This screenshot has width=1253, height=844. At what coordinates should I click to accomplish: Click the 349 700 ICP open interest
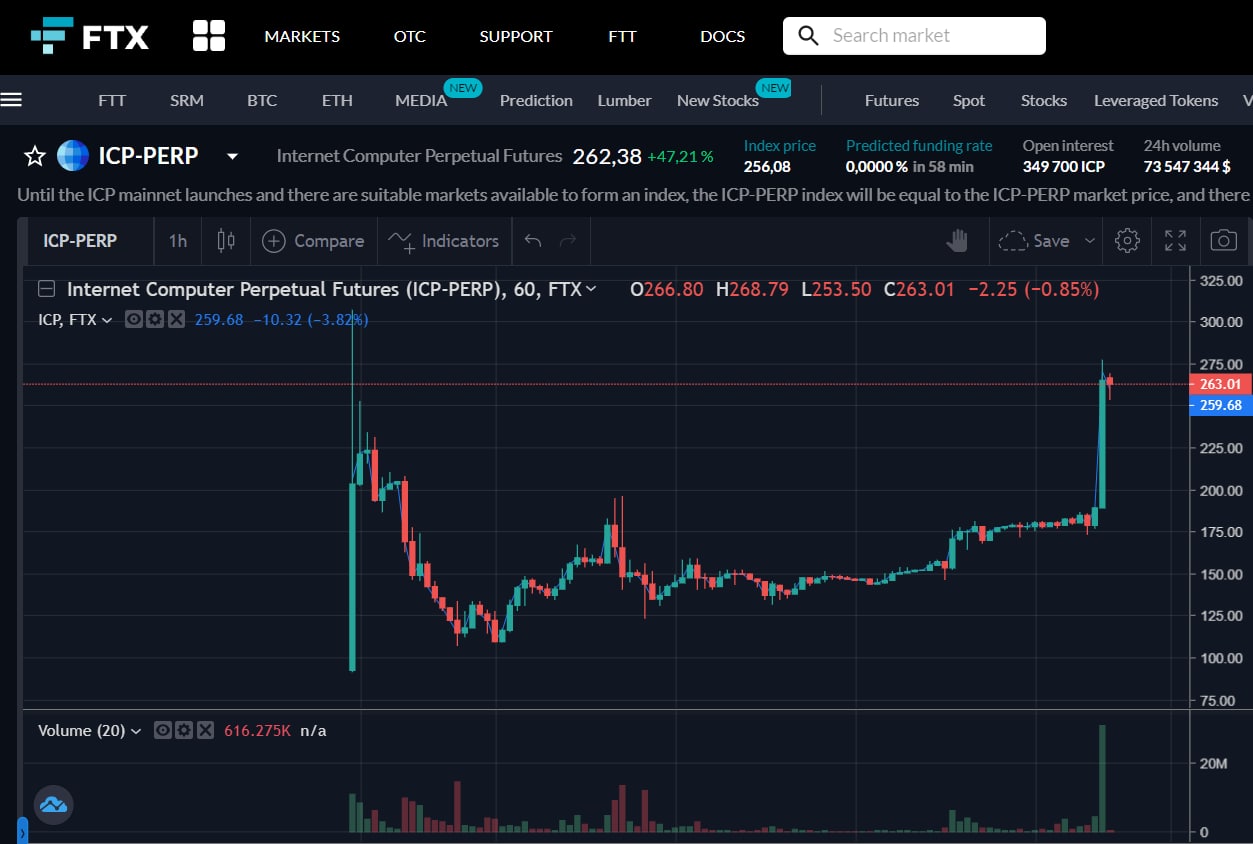click(x=1064, y=167)
